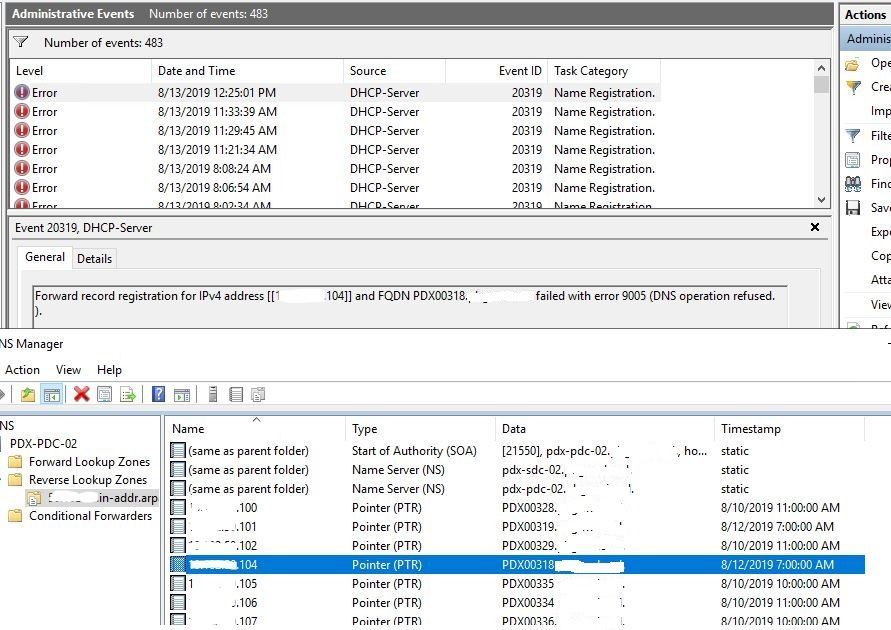Select the PDX00334 pointer record

tap(516, 602)
